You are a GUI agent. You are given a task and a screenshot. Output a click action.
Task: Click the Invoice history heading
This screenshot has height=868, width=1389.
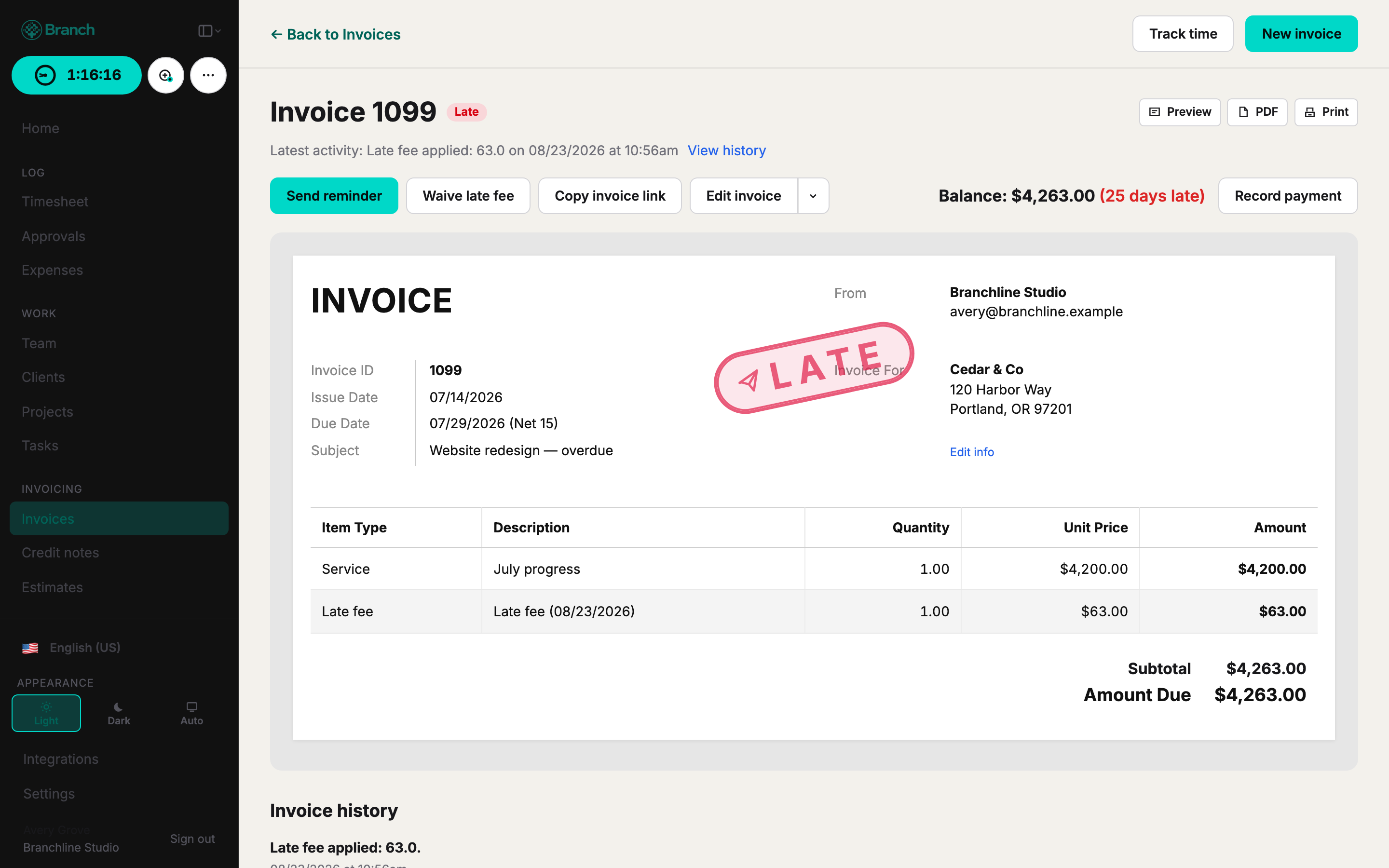point(333,811)
